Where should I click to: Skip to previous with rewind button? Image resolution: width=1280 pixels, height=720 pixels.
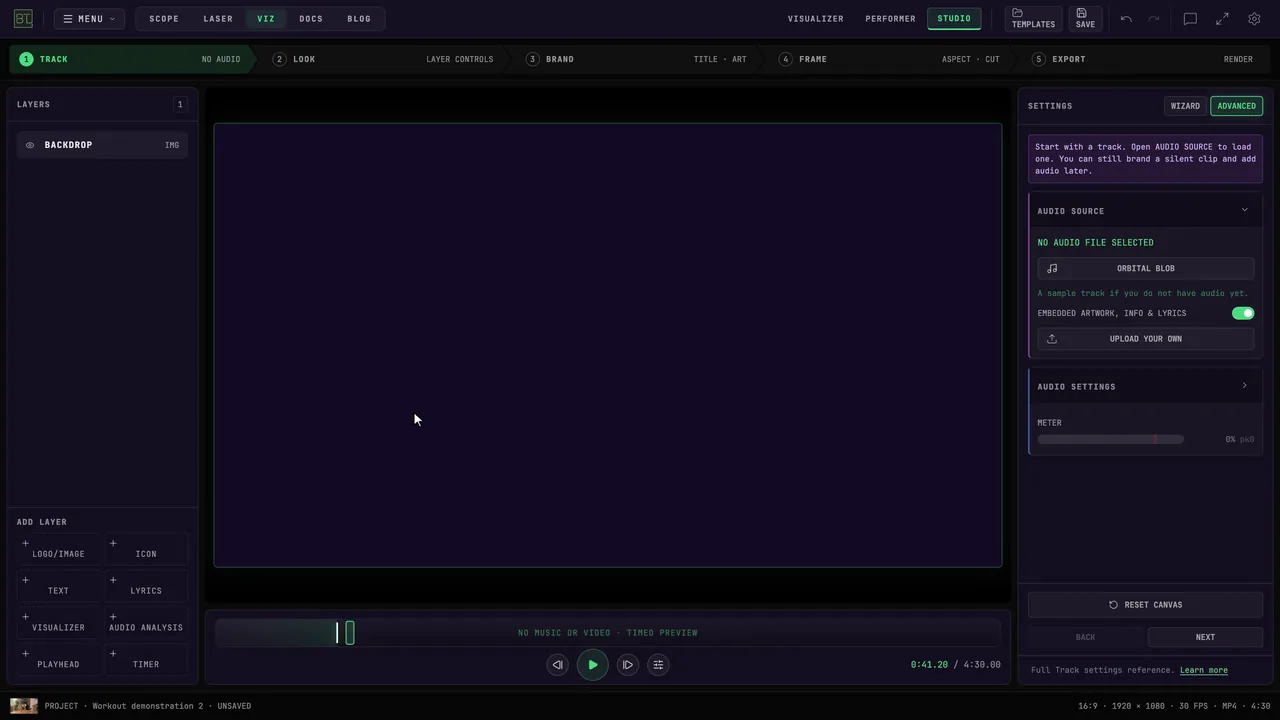pyautogui.click(x=558, y=664)
